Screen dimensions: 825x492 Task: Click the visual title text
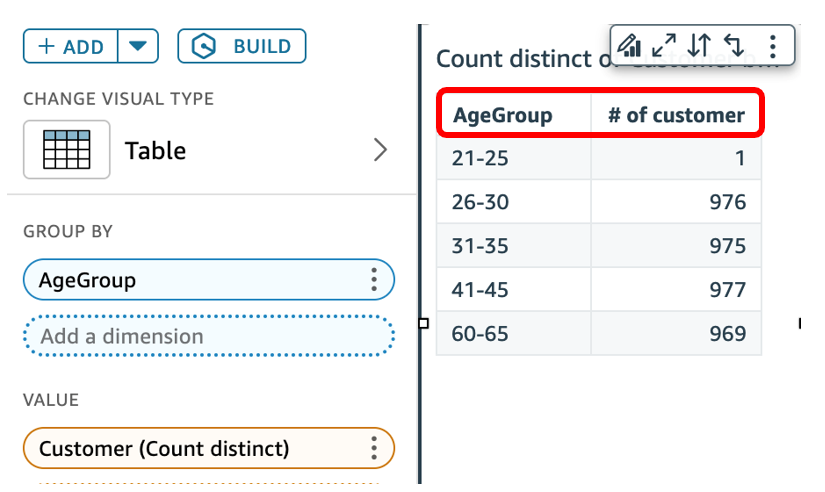click(x=515, y=58)
